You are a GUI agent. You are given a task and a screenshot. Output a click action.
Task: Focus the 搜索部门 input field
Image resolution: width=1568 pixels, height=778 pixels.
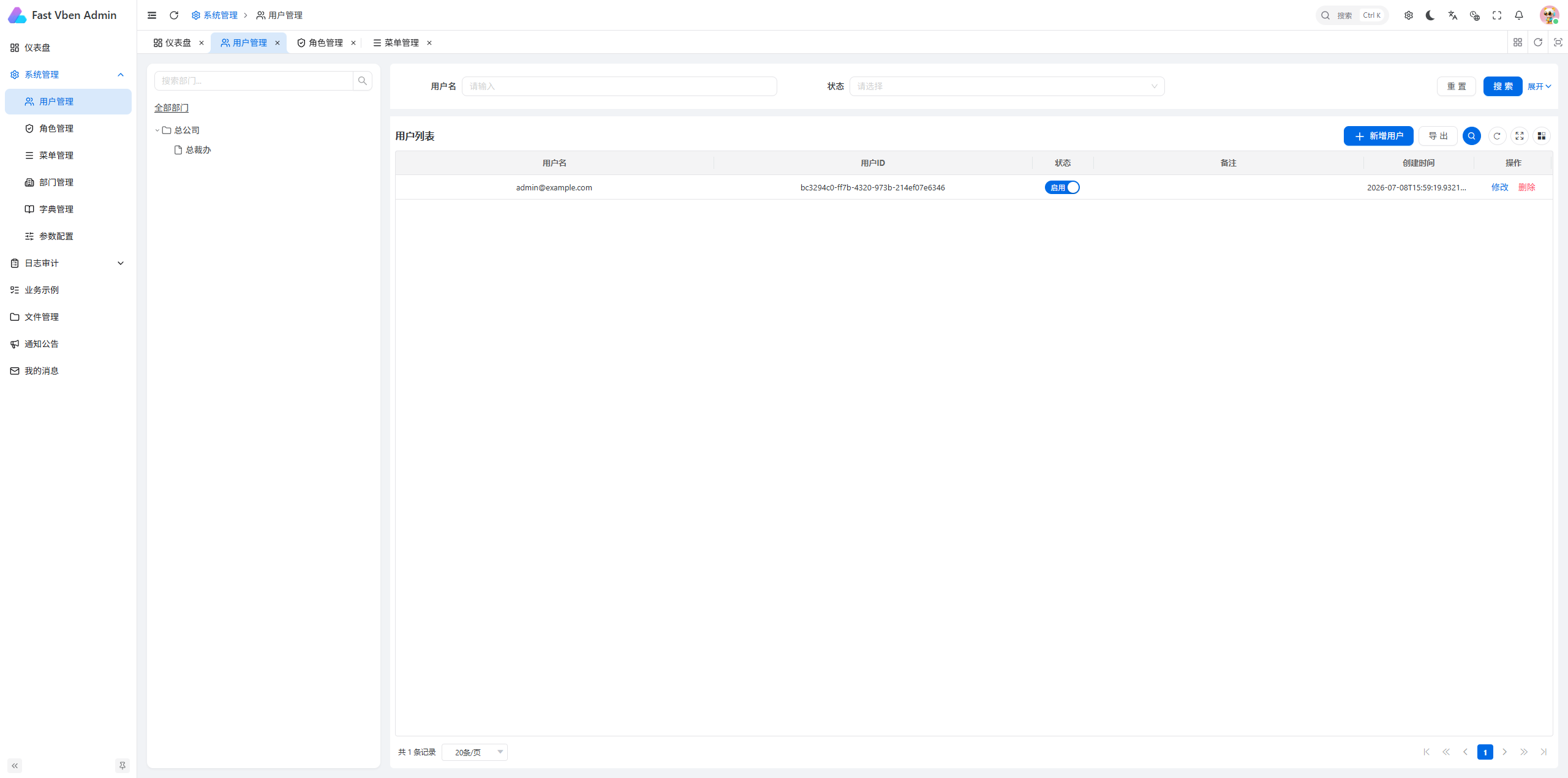254,81
